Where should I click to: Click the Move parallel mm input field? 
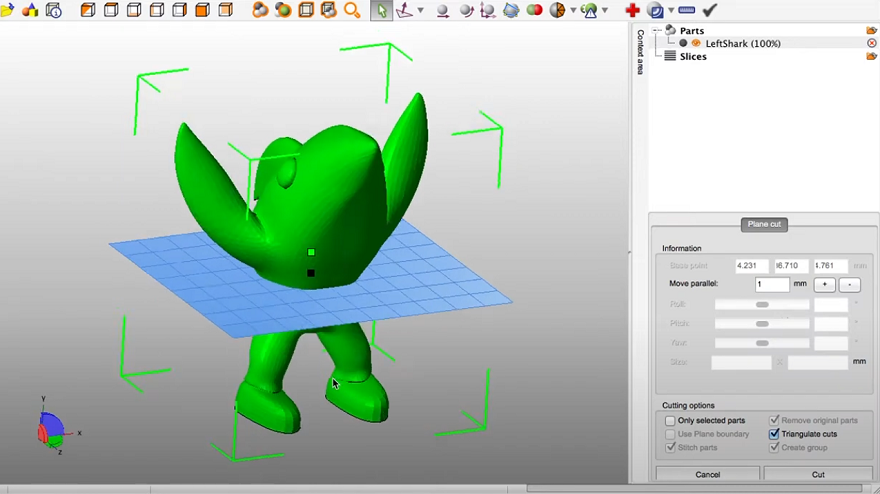pos(772,284)
